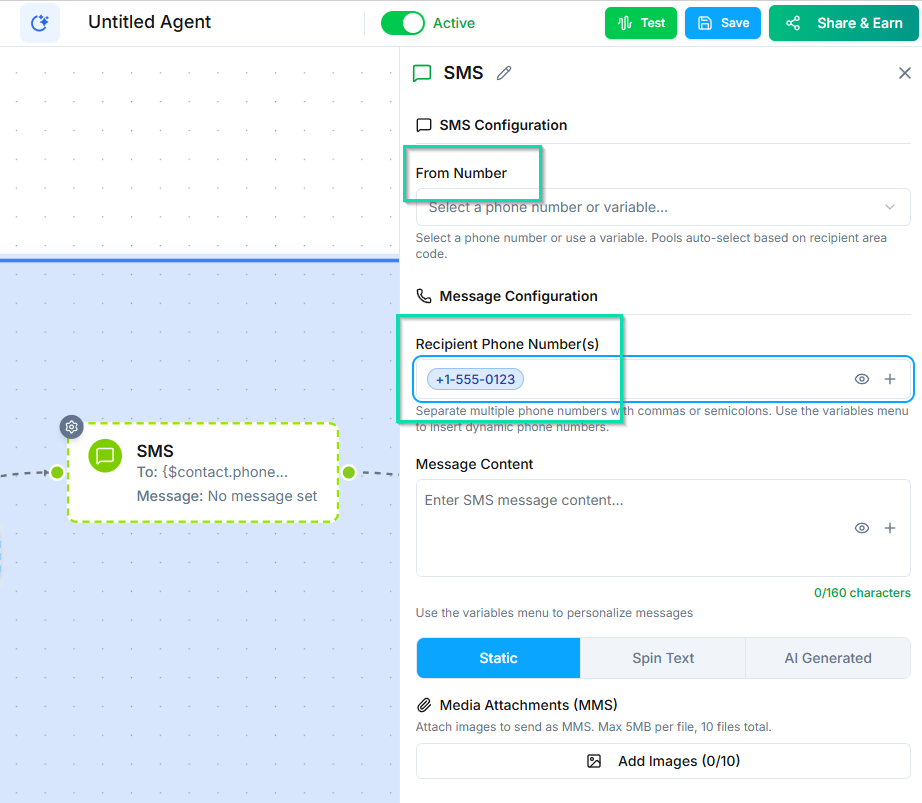Click plus icon in Message Content field

tap(890, 528)
